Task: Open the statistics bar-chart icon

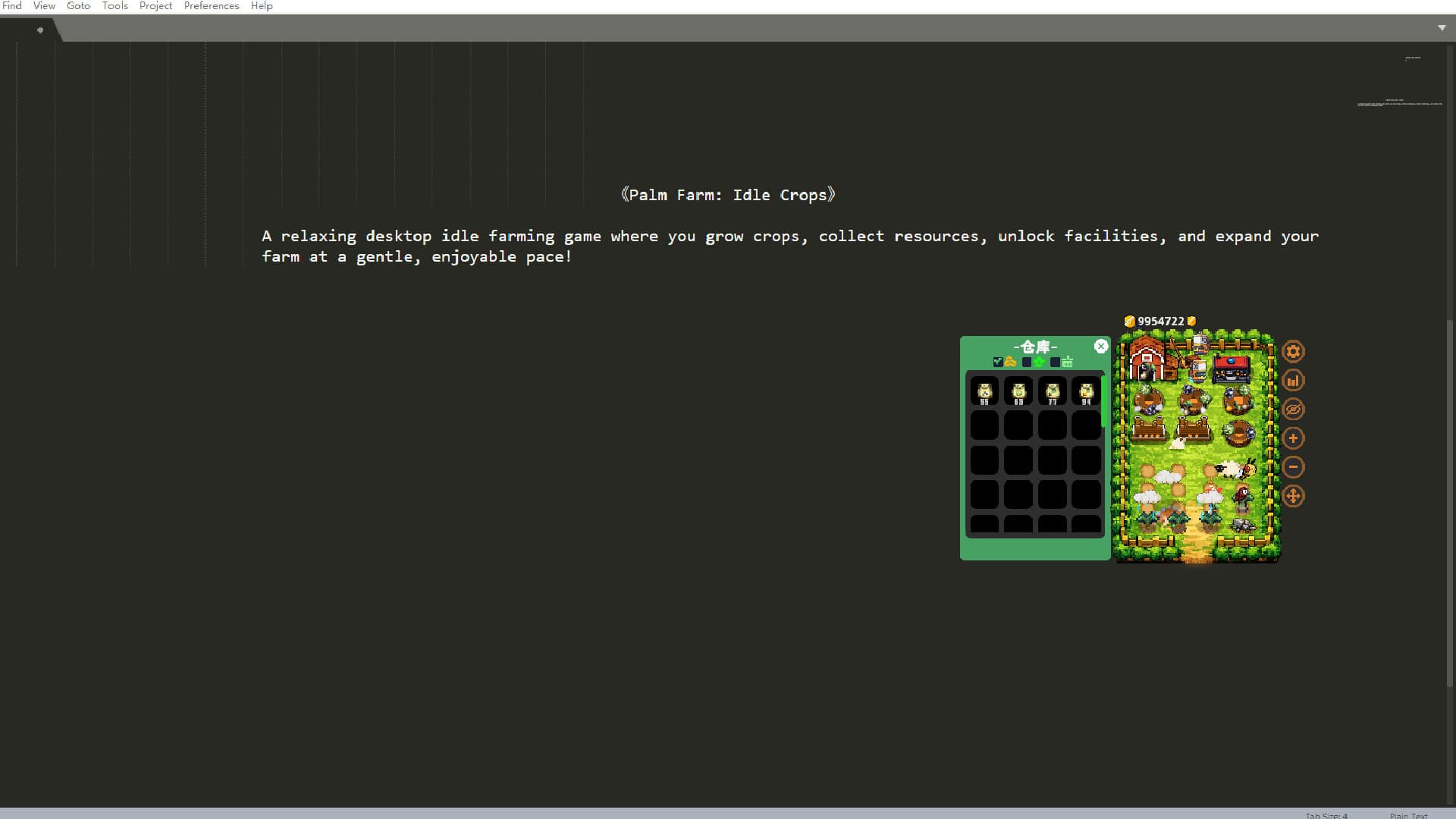Action: tap(1293, 380)
